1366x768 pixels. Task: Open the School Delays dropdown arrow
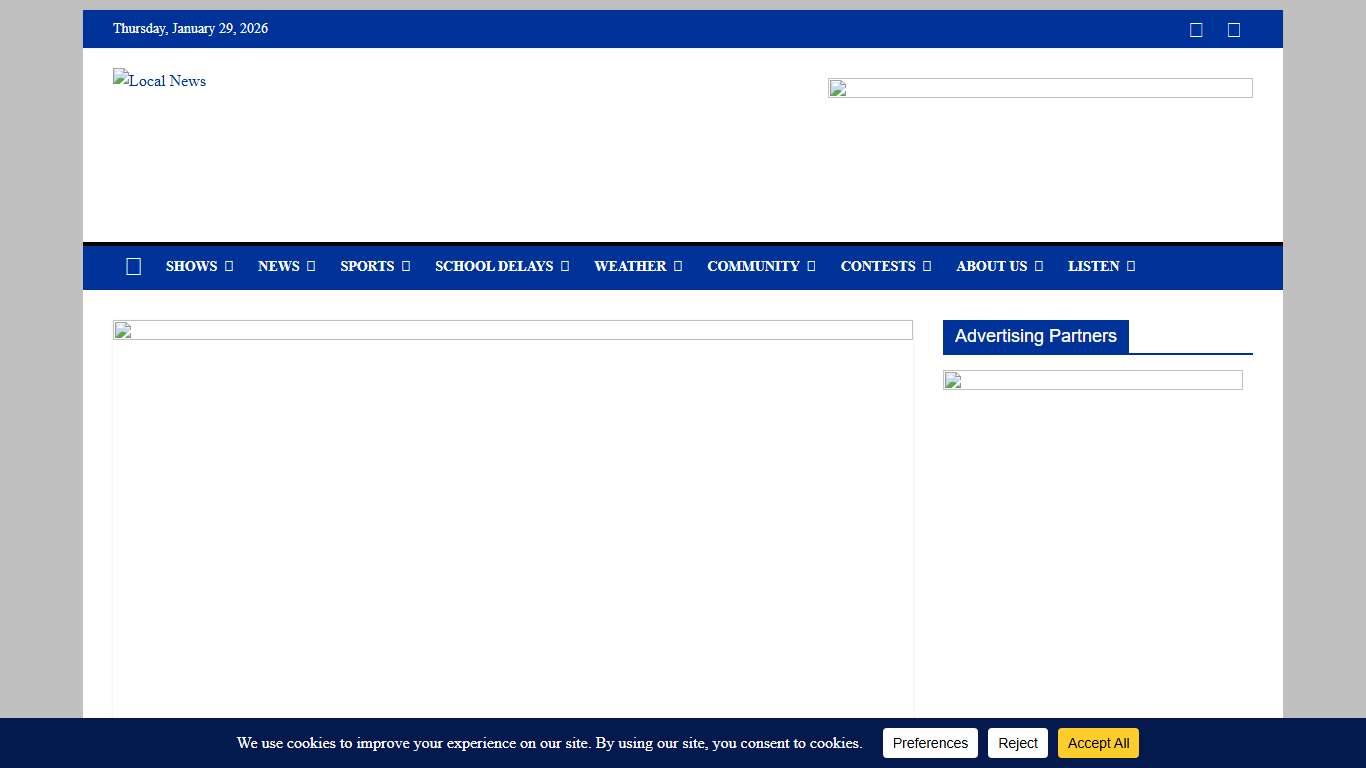coord(565,267)
